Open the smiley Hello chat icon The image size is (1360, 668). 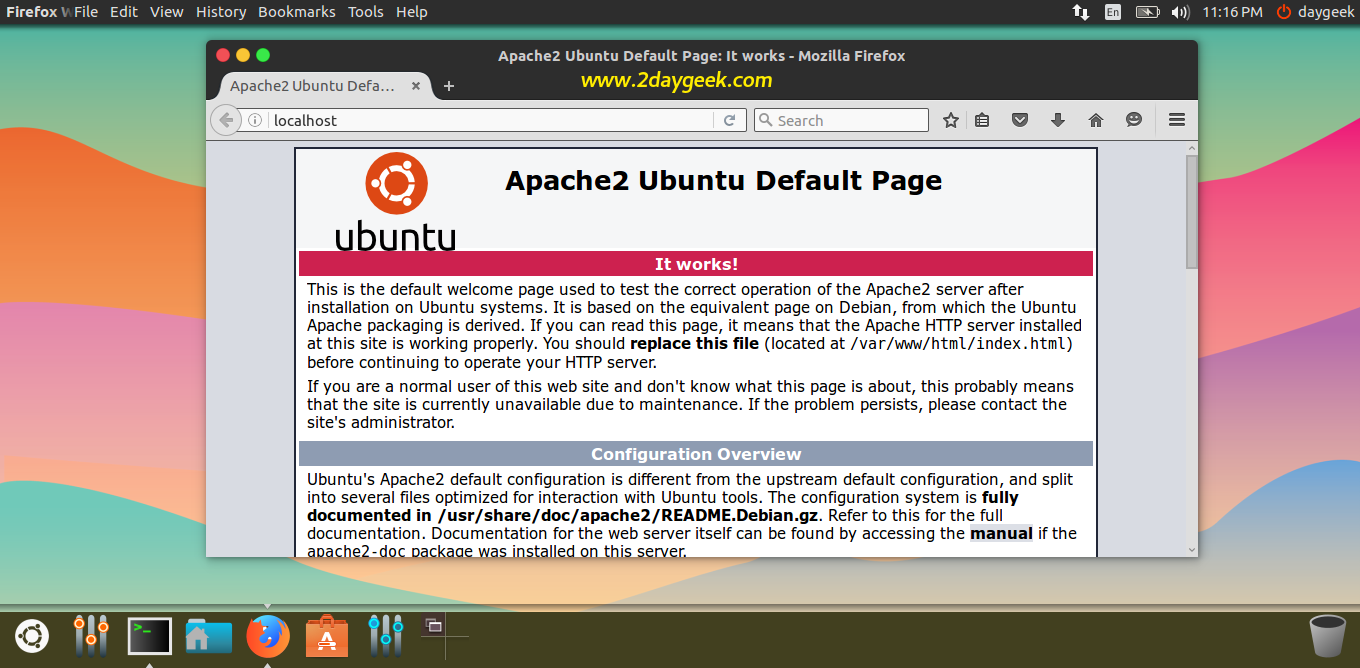coord(1134,120)
